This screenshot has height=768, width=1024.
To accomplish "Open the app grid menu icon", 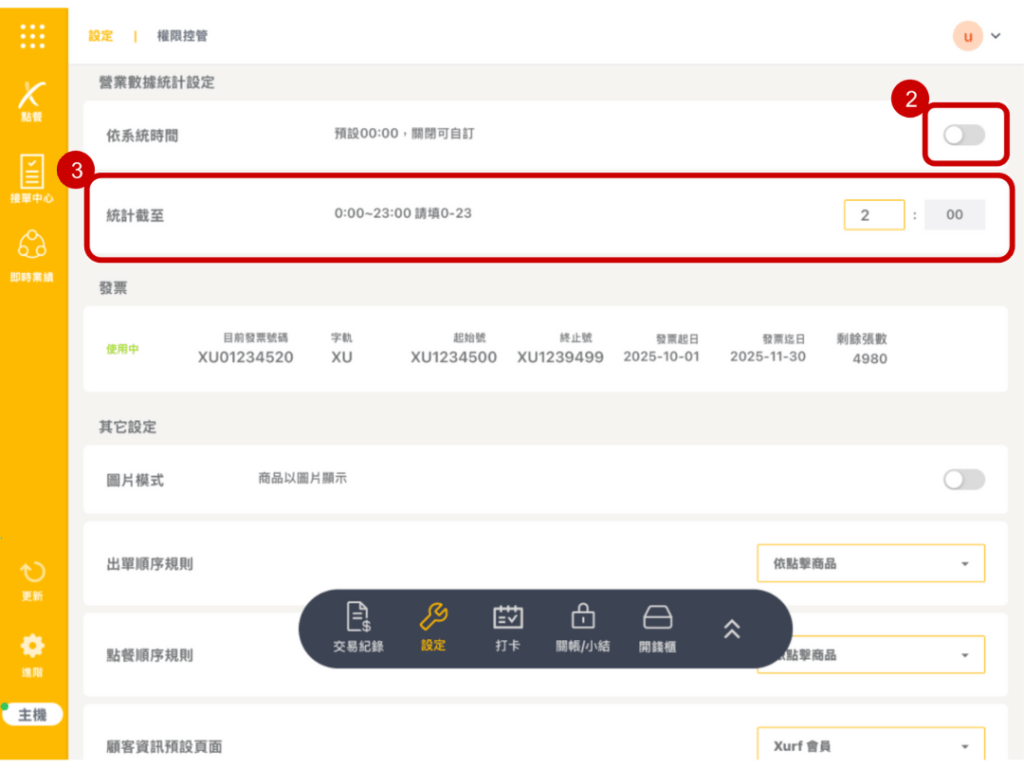I will pos(33,36).
